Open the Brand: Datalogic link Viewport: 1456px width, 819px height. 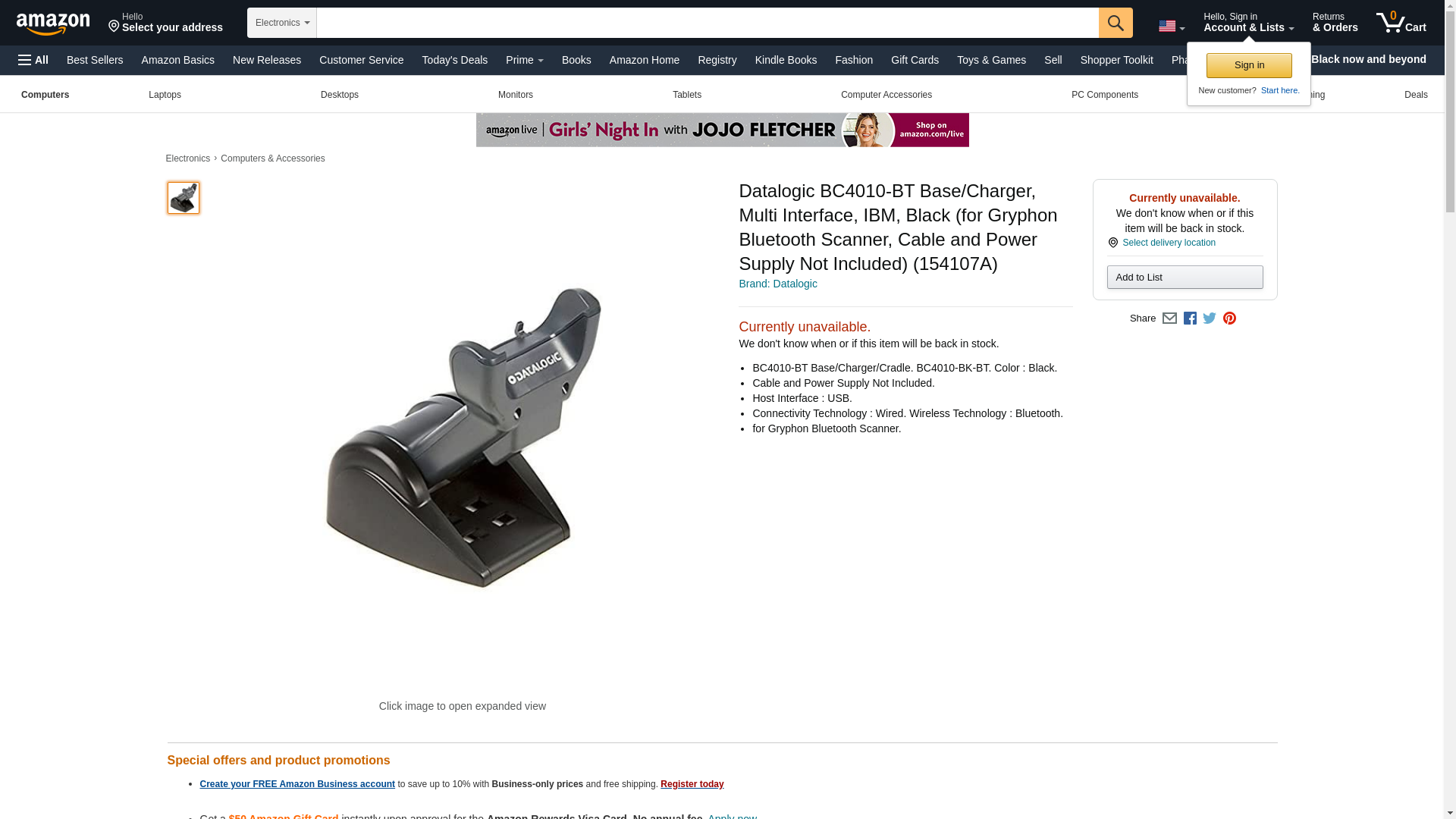point(777,284)
